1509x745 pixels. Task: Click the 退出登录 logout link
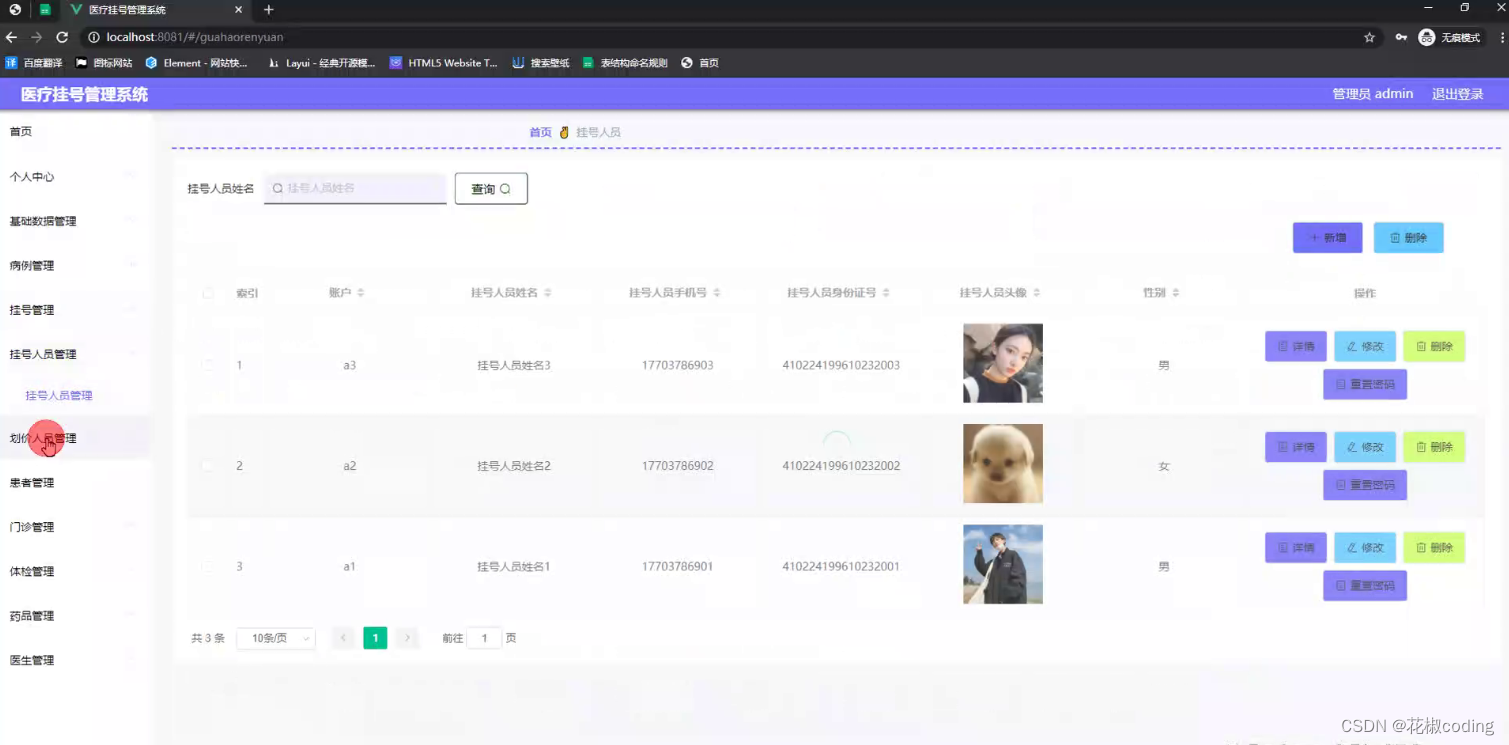click(x=1457, y=94)
